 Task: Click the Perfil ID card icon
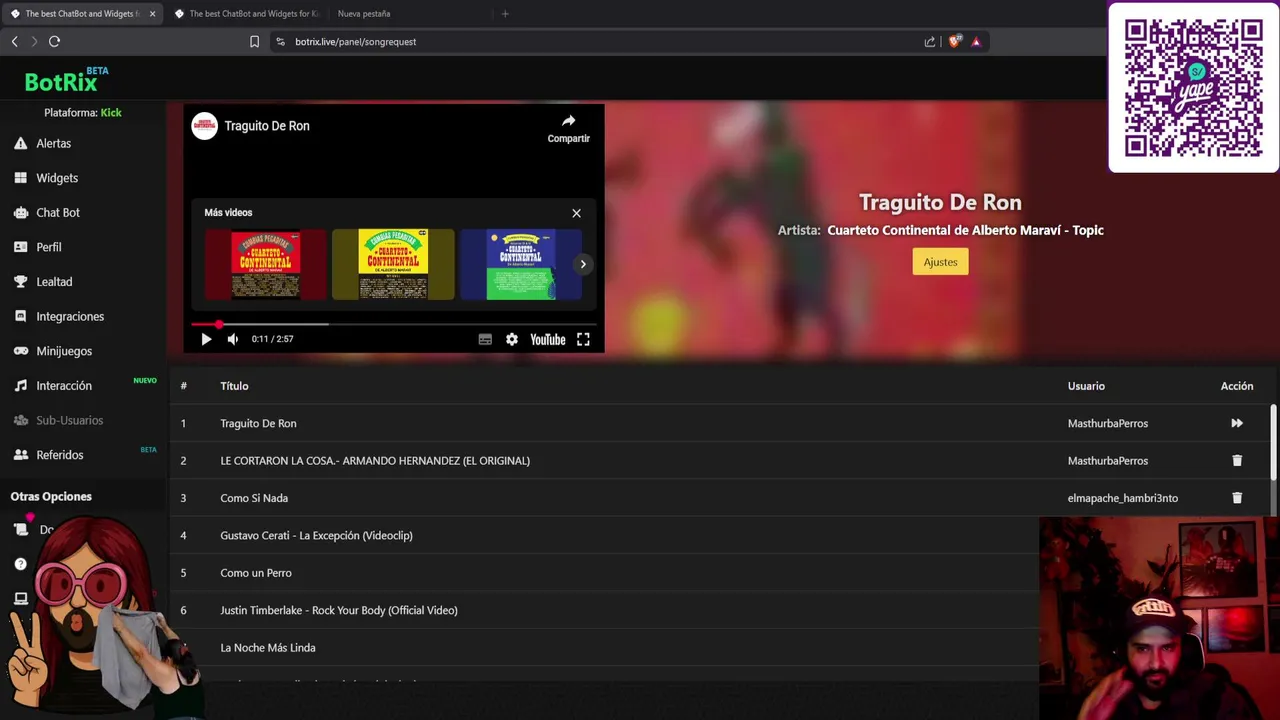pos(20,247)
